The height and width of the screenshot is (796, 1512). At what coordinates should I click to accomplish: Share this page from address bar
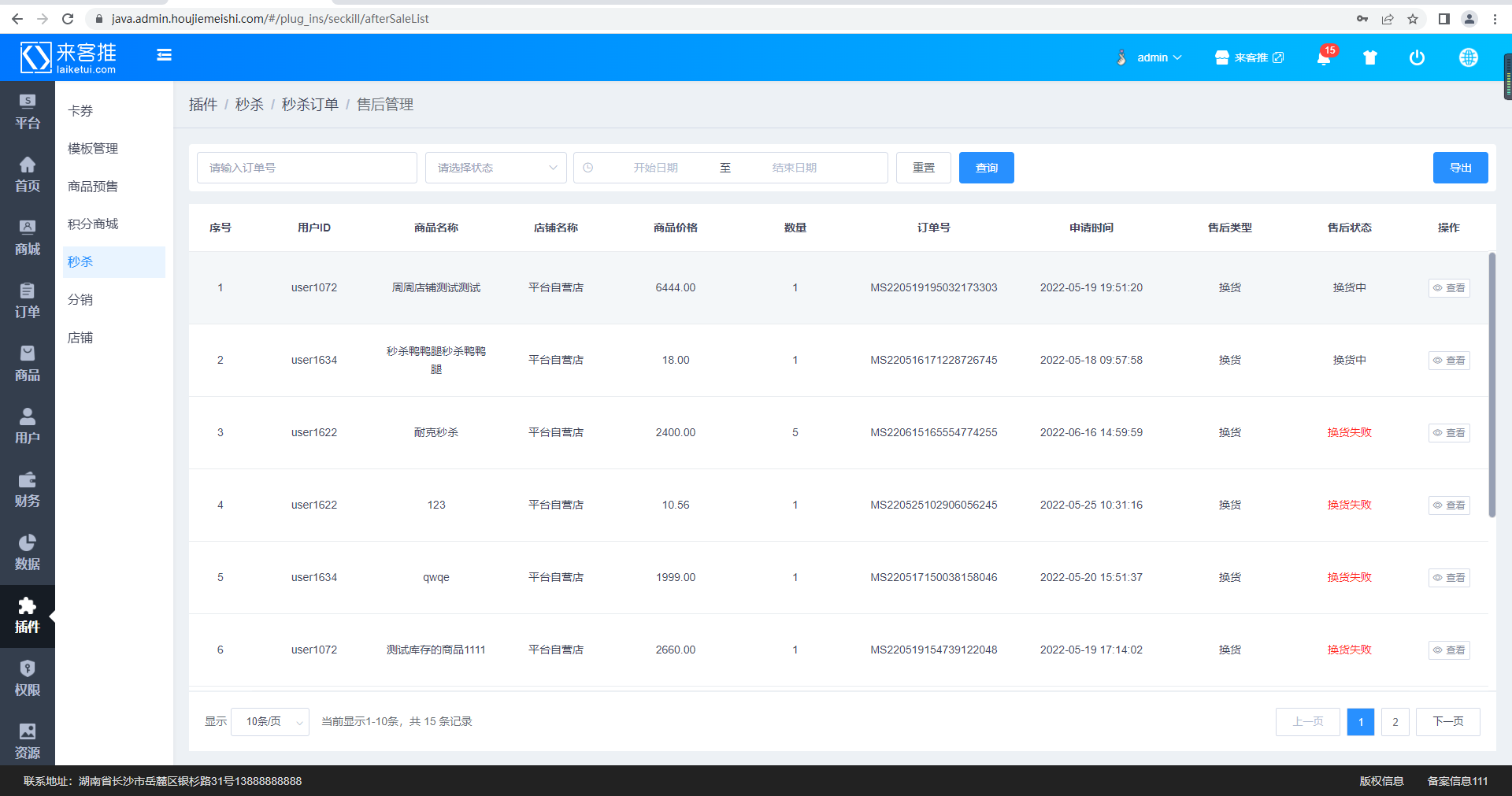pyautogui.click(x=1388, y=19)
